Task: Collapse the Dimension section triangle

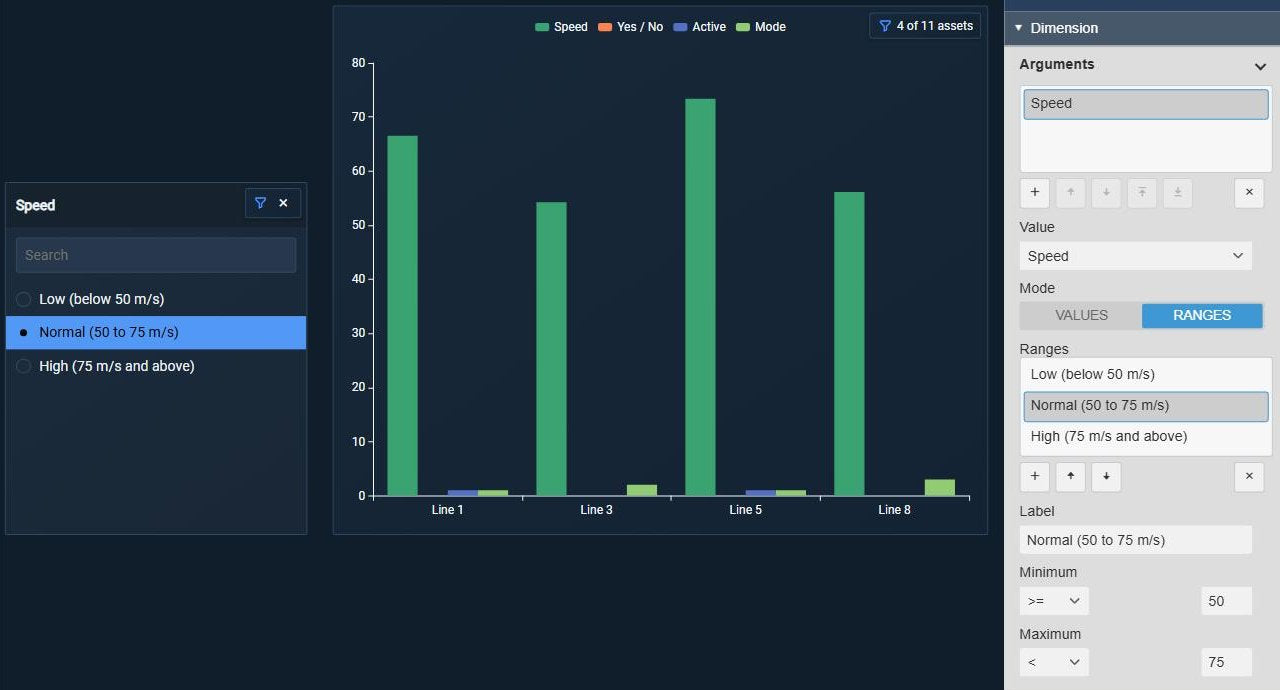Action: click(1018, 28)
